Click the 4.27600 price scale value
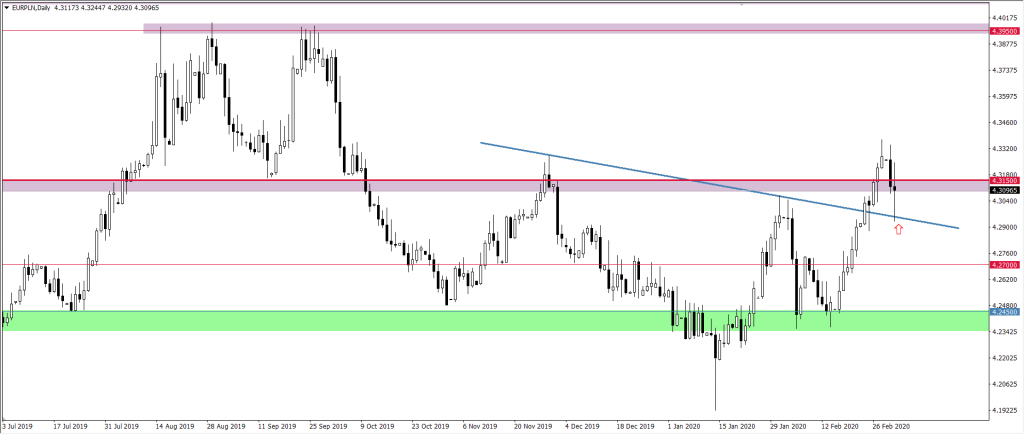The width and height of the screenshot is (1024, 434). pos(1006,253)
